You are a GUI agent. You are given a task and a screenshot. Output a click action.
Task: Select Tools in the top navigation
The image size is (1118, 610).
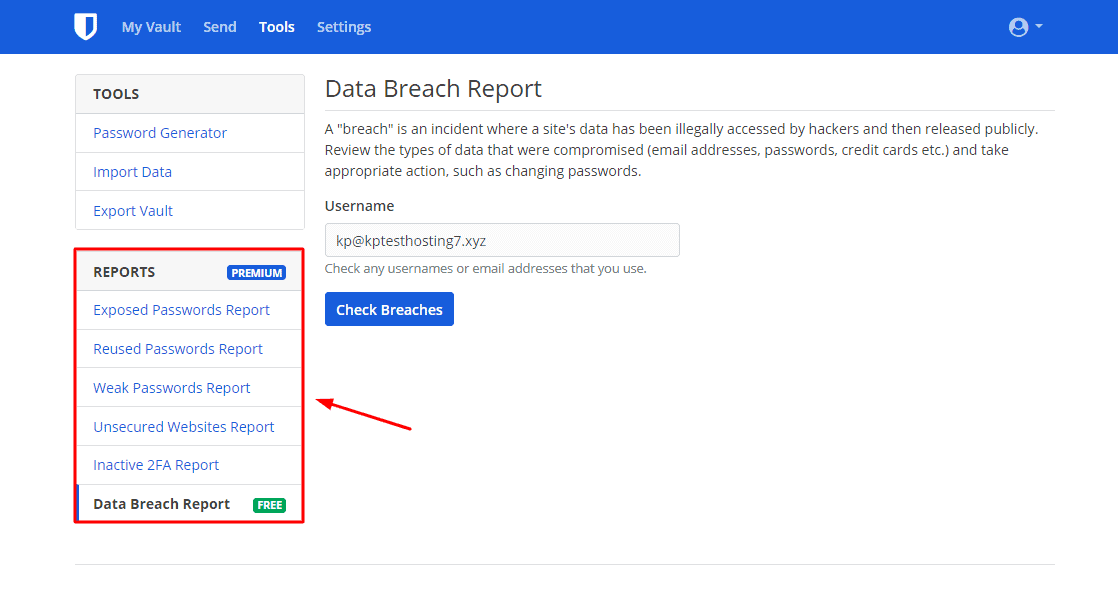pyautogui.click(x=277, y=27)
